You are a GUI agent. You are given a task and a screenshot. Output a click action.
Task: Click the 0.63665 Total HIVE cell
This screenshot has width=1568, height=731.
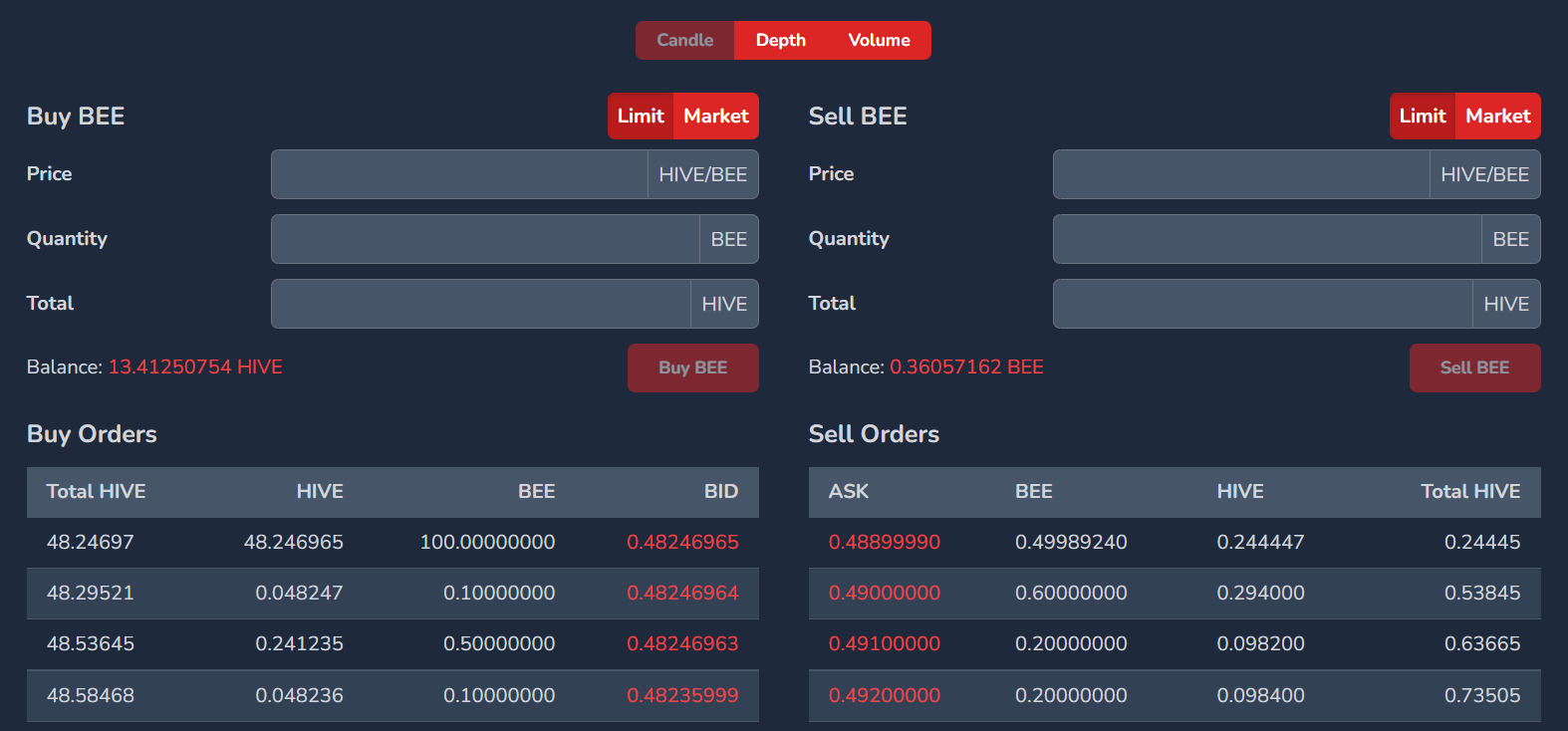click(1482, 644)
